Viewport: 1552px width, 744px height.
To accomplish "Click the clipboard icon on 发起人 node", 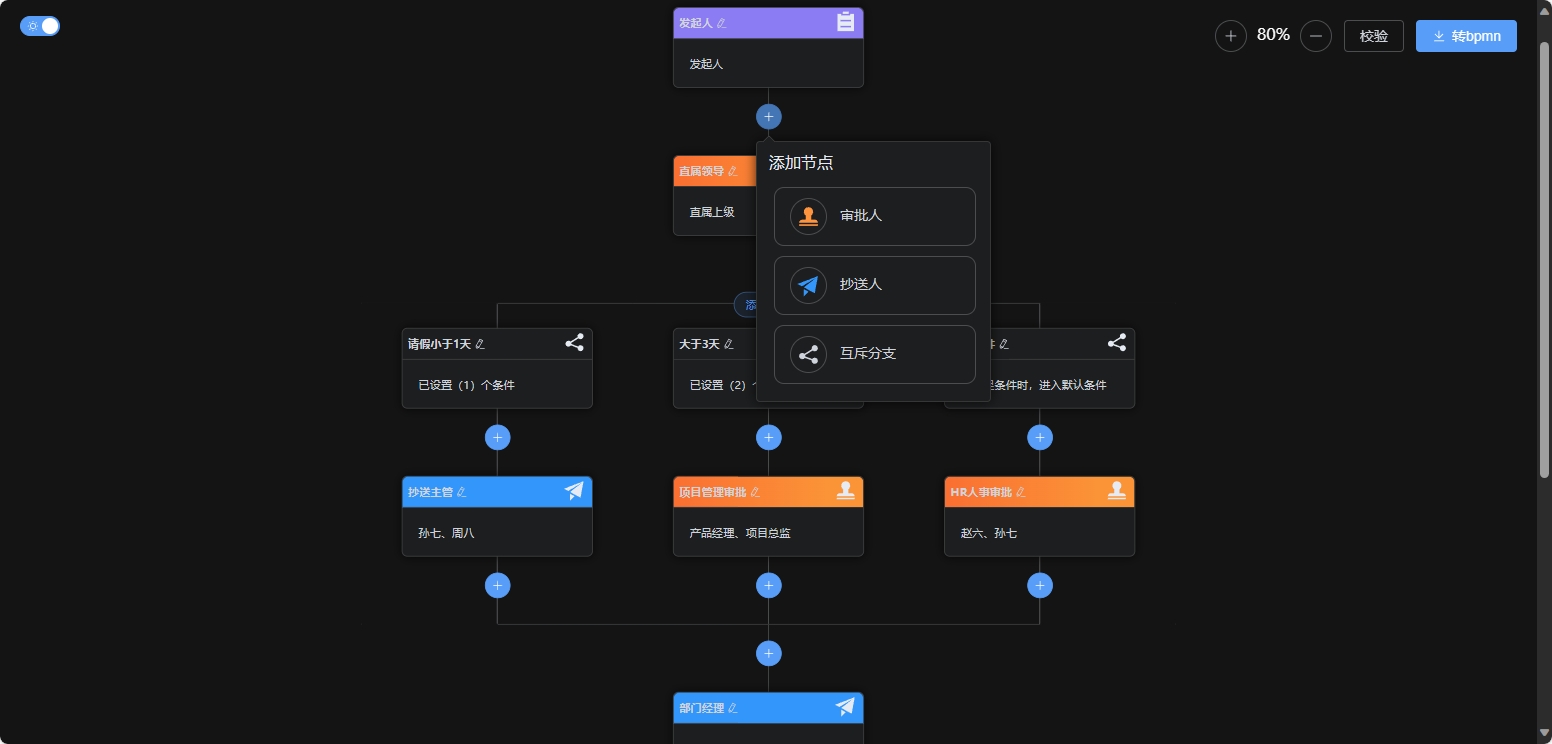I will point(845,22).
